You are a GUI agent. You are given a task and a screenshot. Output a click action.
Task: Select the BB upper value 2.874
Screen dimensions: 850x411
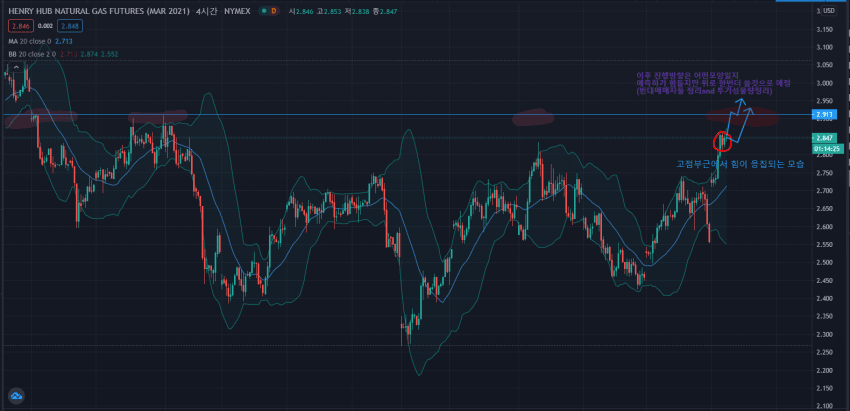pyautogui.click(x=89, y=54)
